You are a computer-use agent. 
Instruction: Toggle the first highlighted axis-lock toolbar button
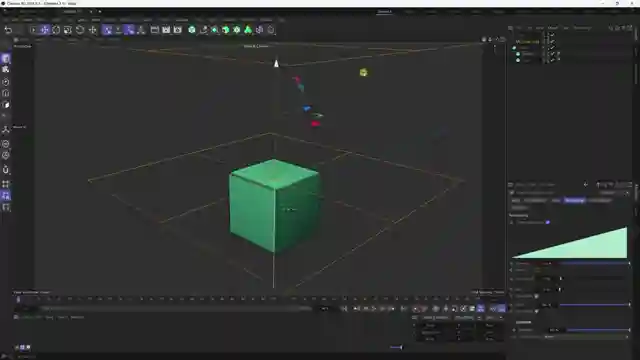coord(107,30)
